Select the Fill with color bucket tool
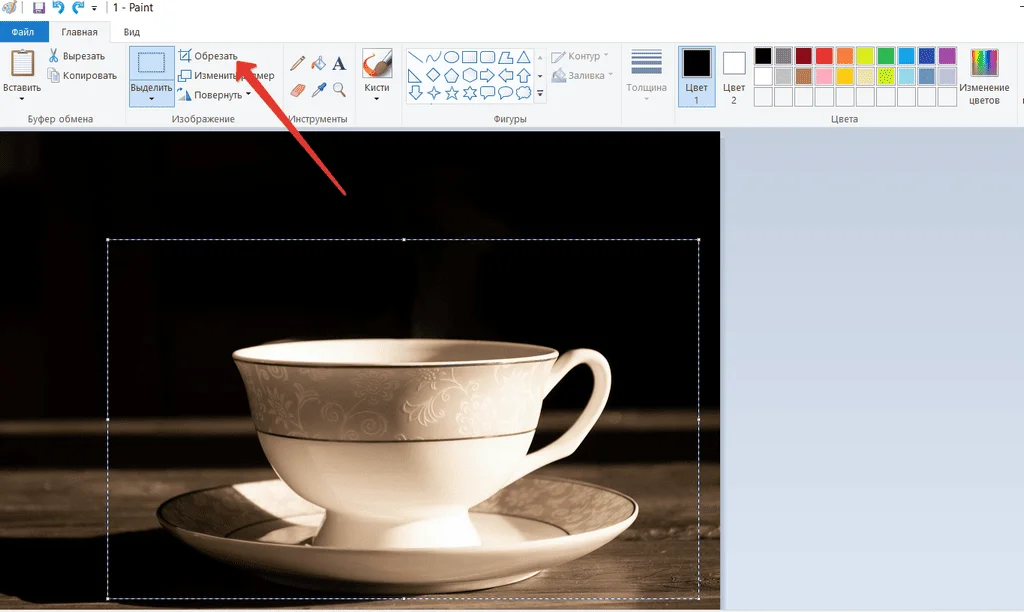The width and height of the screenshot is (1024, 612). coord(318,63)
